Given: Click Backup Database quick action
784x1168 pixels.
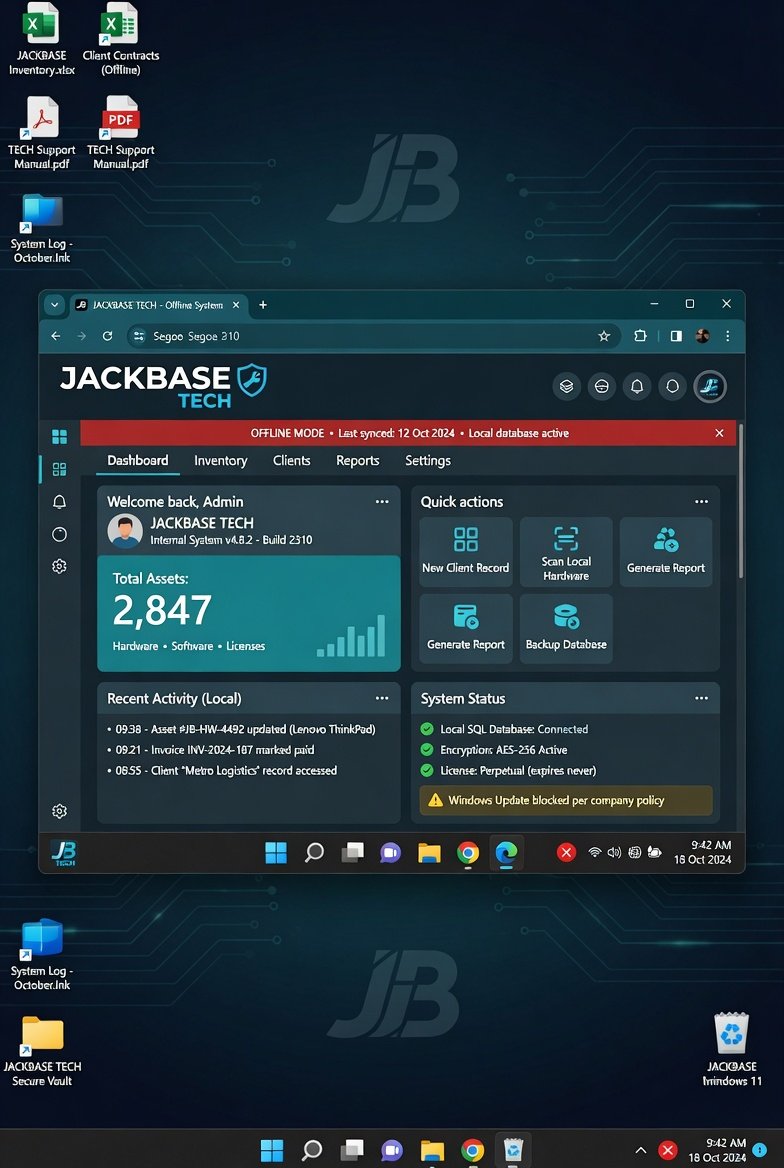Looking at the screenshot, I should (566, 629).
